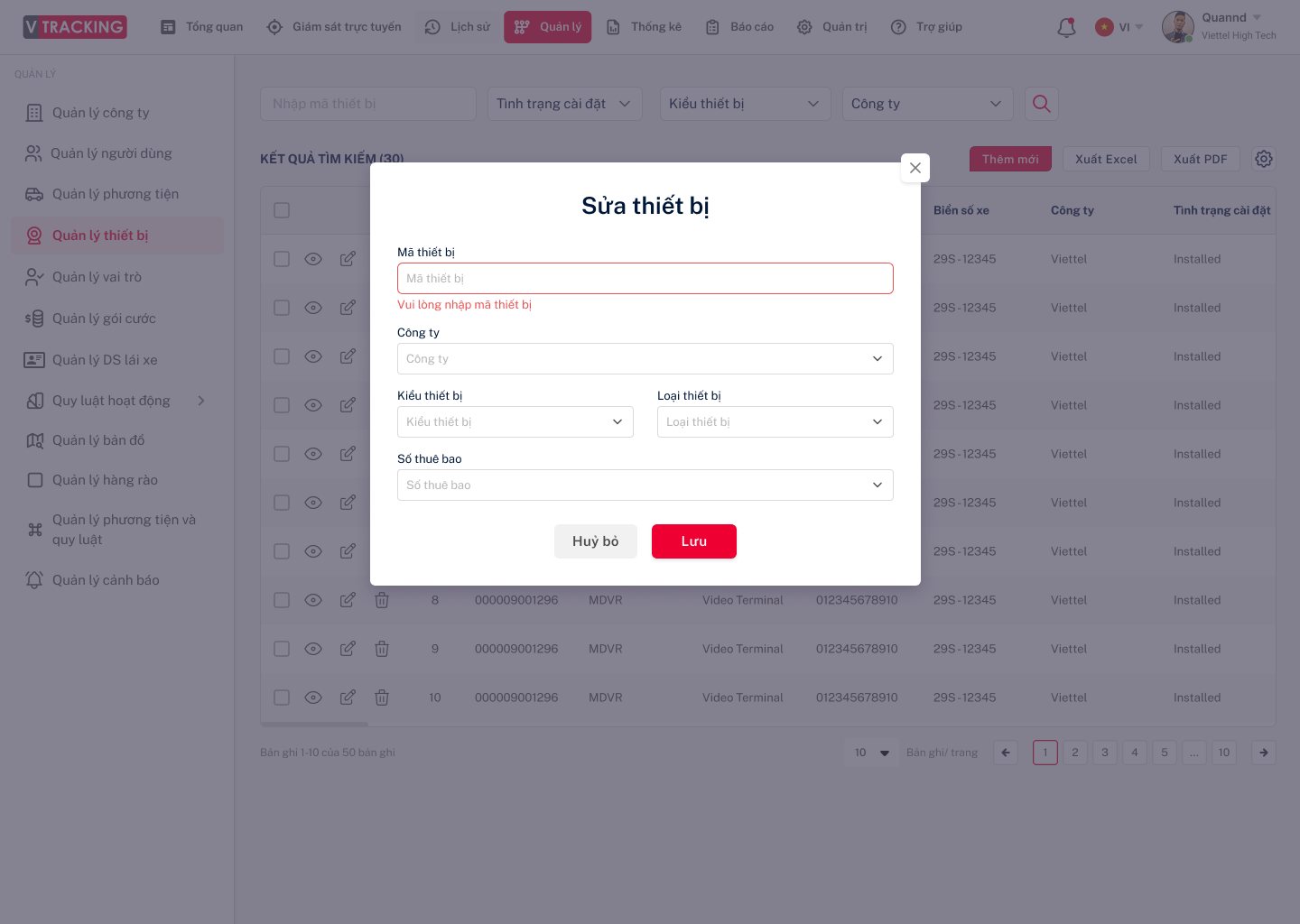
Task: Click the notification bell icon
Action: 1066,27
